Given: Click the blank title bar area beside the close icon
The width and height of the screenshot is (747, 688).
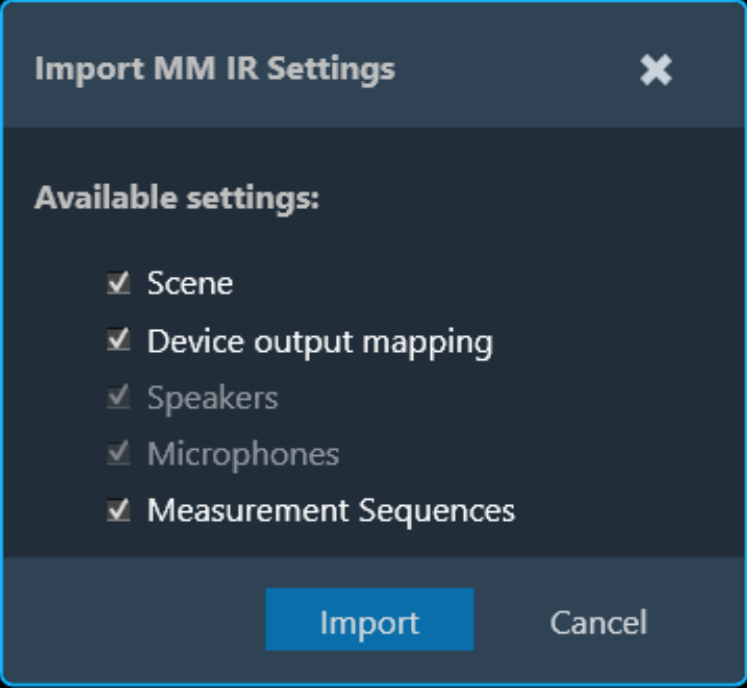Looking at the screenshot, I should pos(515,70).
